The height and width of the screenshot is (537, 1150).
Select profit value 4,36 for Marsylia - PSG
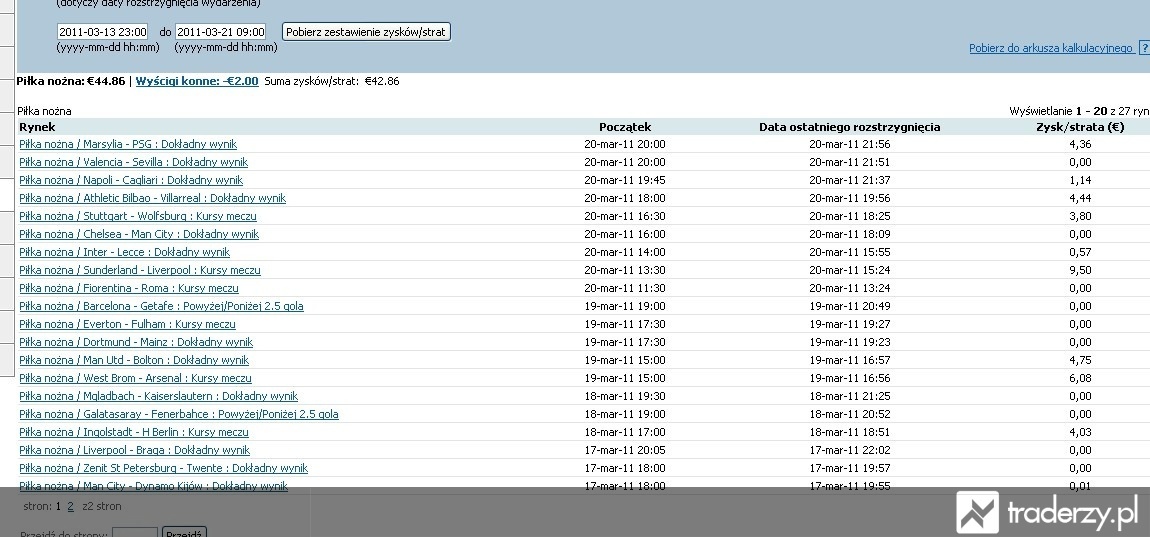(x=1080, y=145)
